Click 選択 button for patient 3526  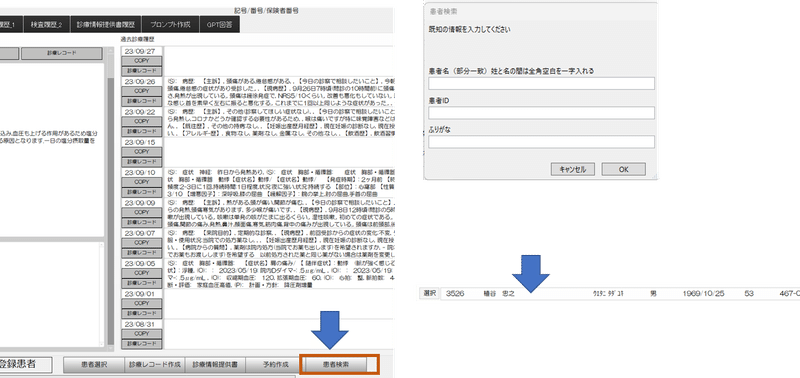point(429,293)
